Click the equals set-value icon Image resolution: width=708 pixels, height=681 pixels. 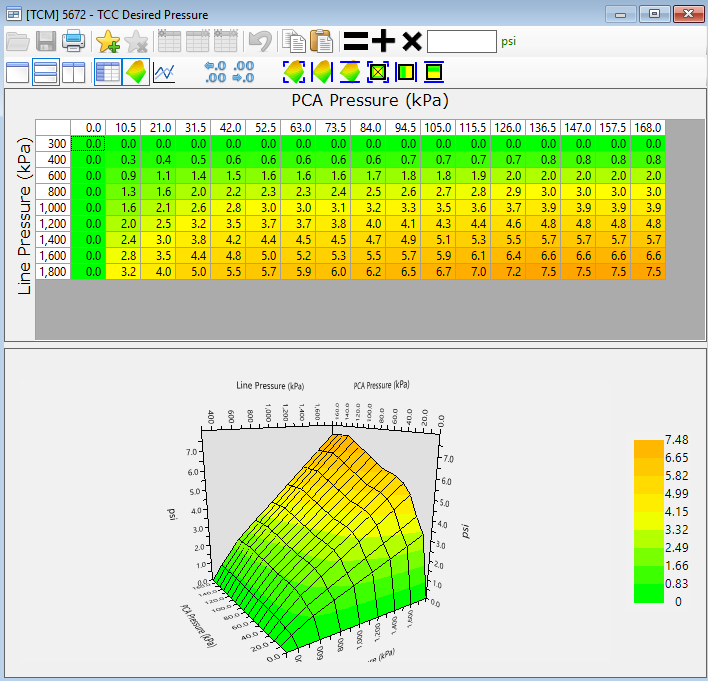(x=356, y=41)
